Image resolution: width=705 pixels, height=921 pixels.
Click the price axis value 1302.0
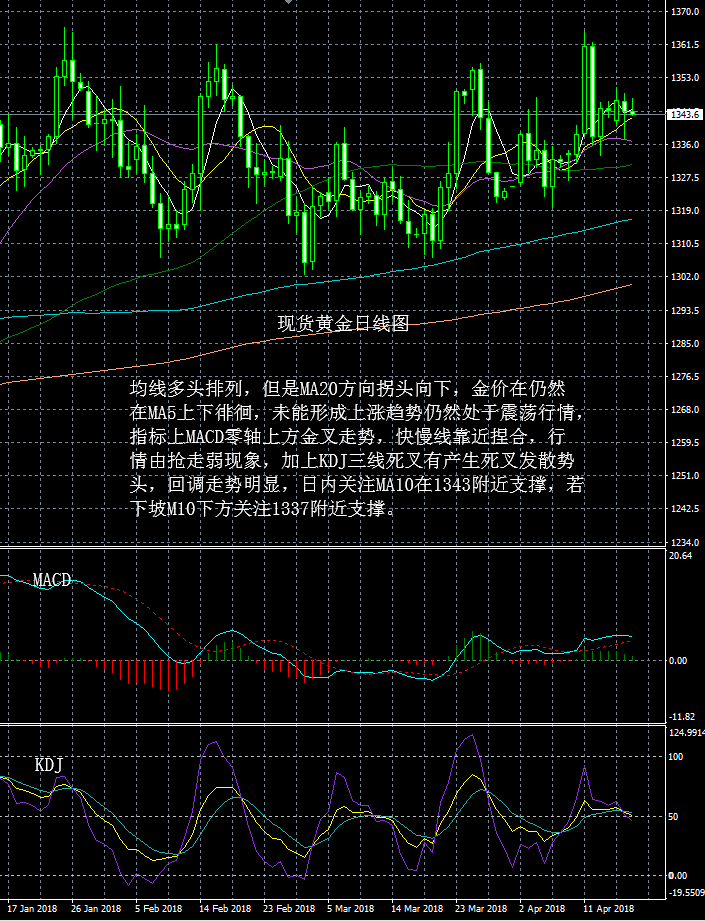pos(685,277)
